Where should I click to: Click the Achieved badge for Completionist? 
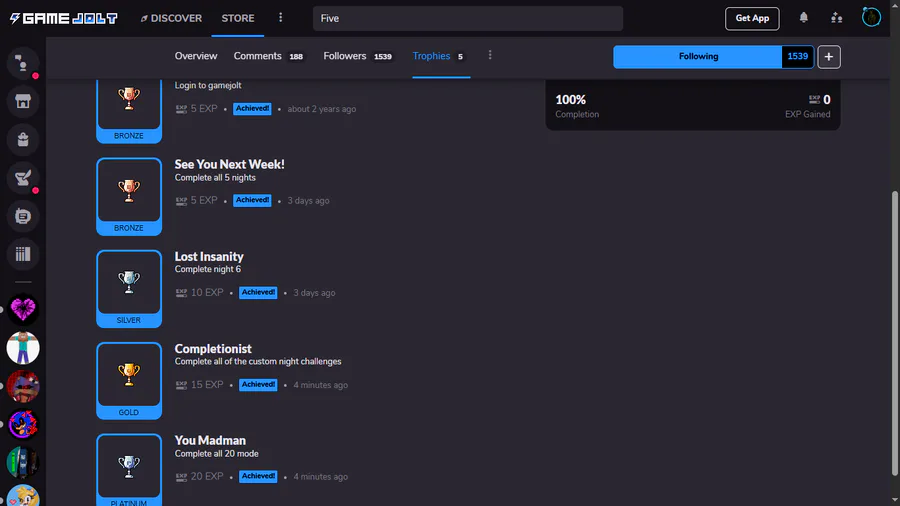(258, 385)
